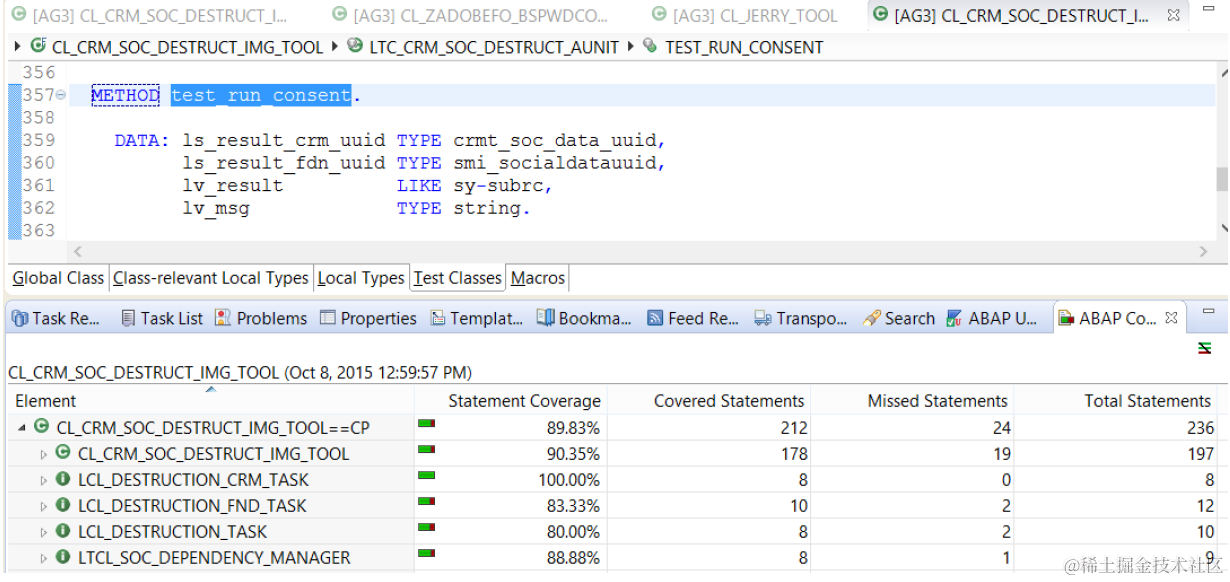
Task: Click CL_CRM_SOC_DESTRUCT_IMG_TOOL breadcrumb segment
Action: (188, 47)
